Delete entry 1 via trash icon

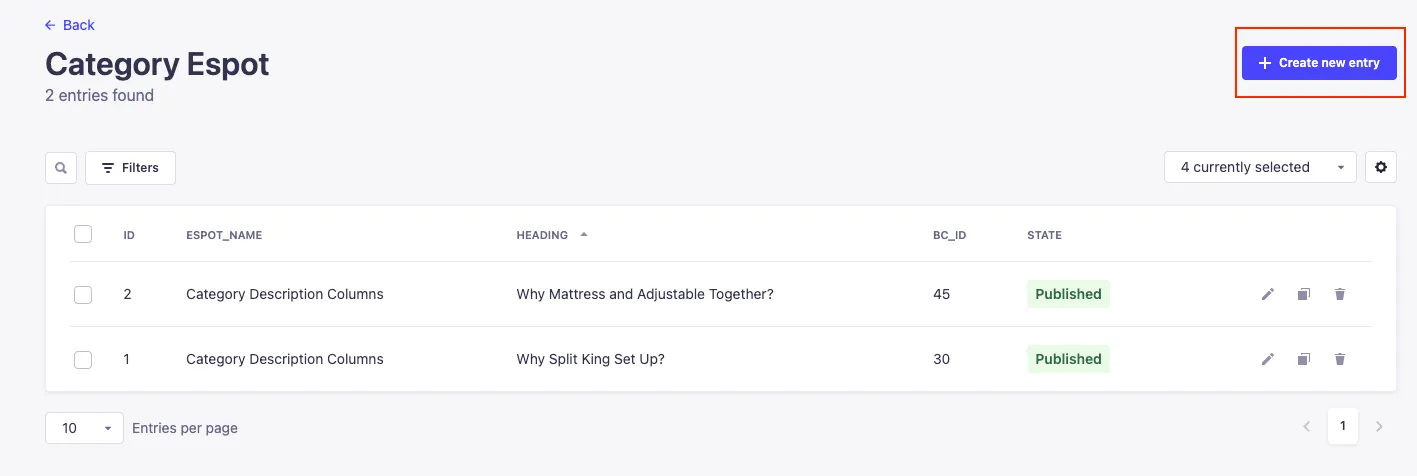[1340, 359]
